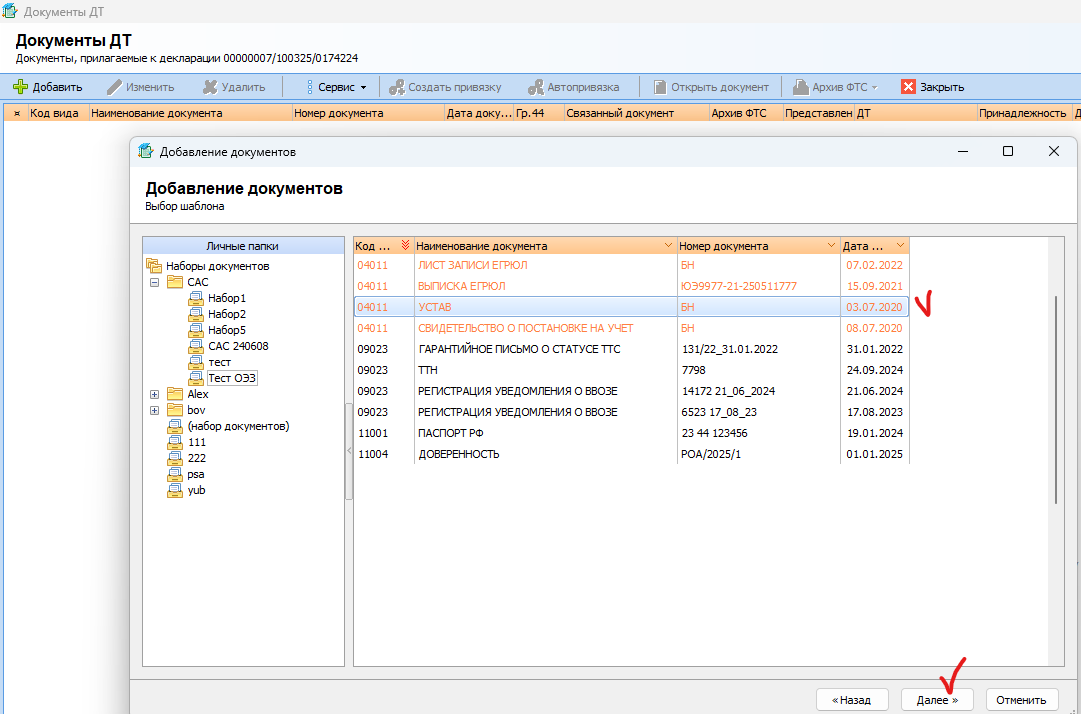Image resolution: width=1081 pixels, height=714 pixels.
Task: Click the « Назад button
Action: click(852, 700)
